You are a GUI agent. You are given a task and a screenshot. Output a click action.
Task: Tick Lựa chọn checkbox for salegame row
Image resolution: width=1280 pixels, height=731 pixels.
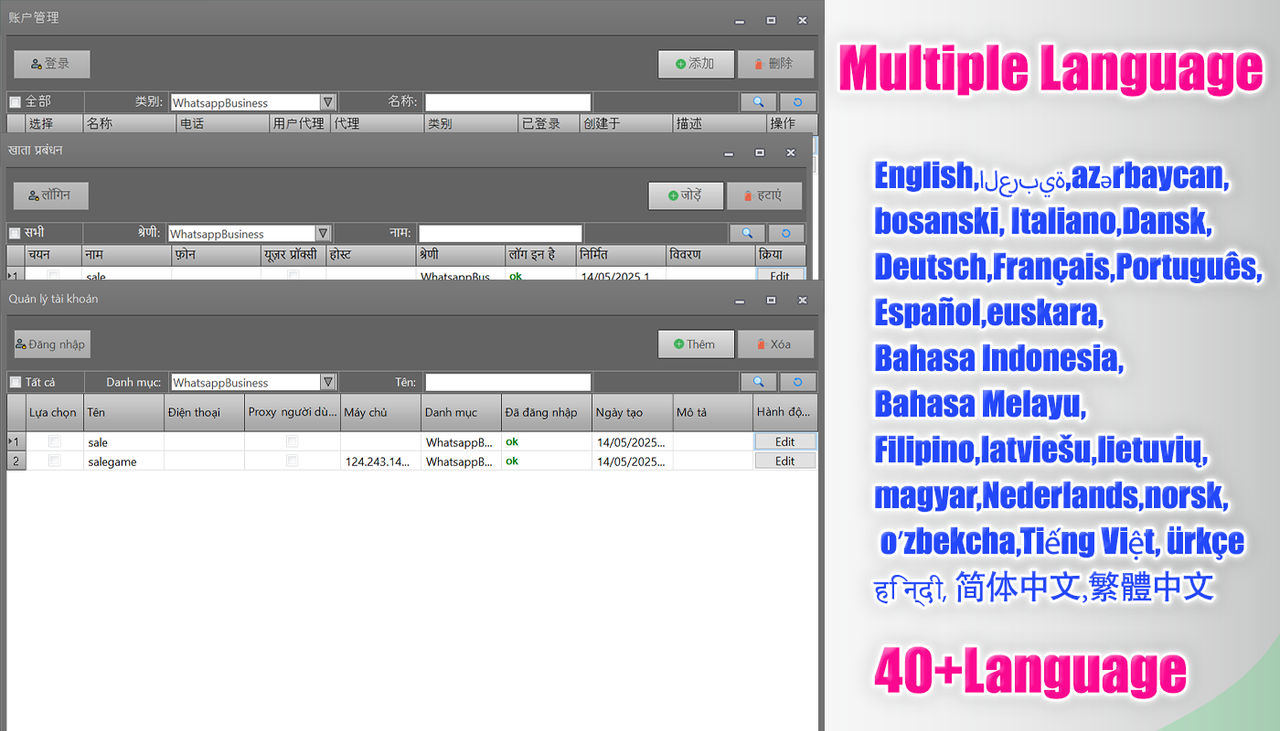55,461
